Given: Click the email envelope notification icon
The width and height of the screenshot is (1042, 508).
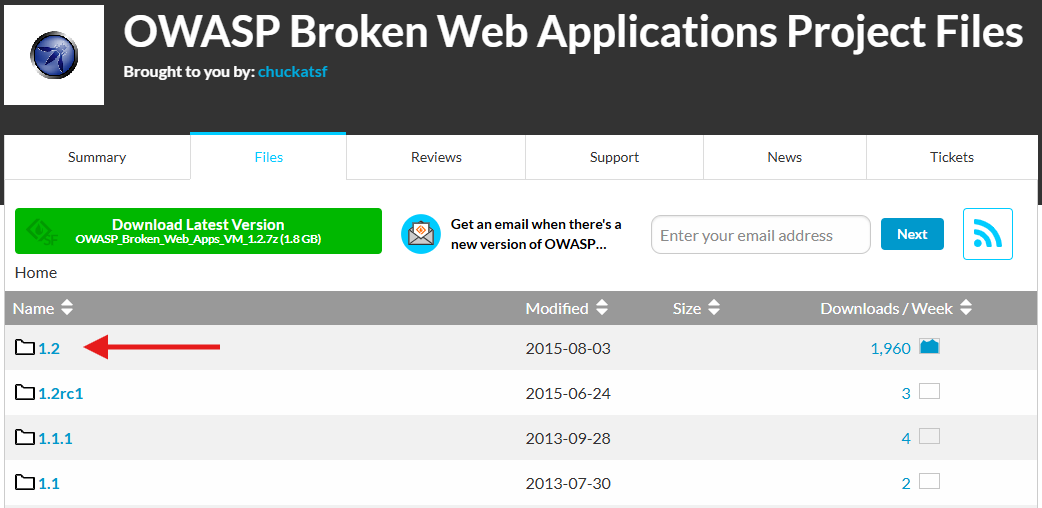Looking at the screenshot, I should (421, 234).
